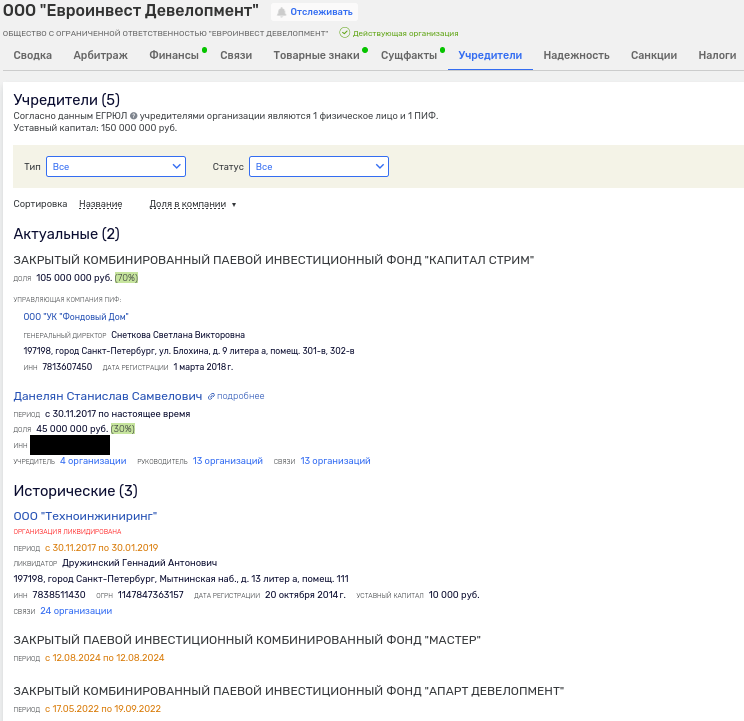Go to the Сущфакты tab
The image size is (744, 721).
pos(409,55)
